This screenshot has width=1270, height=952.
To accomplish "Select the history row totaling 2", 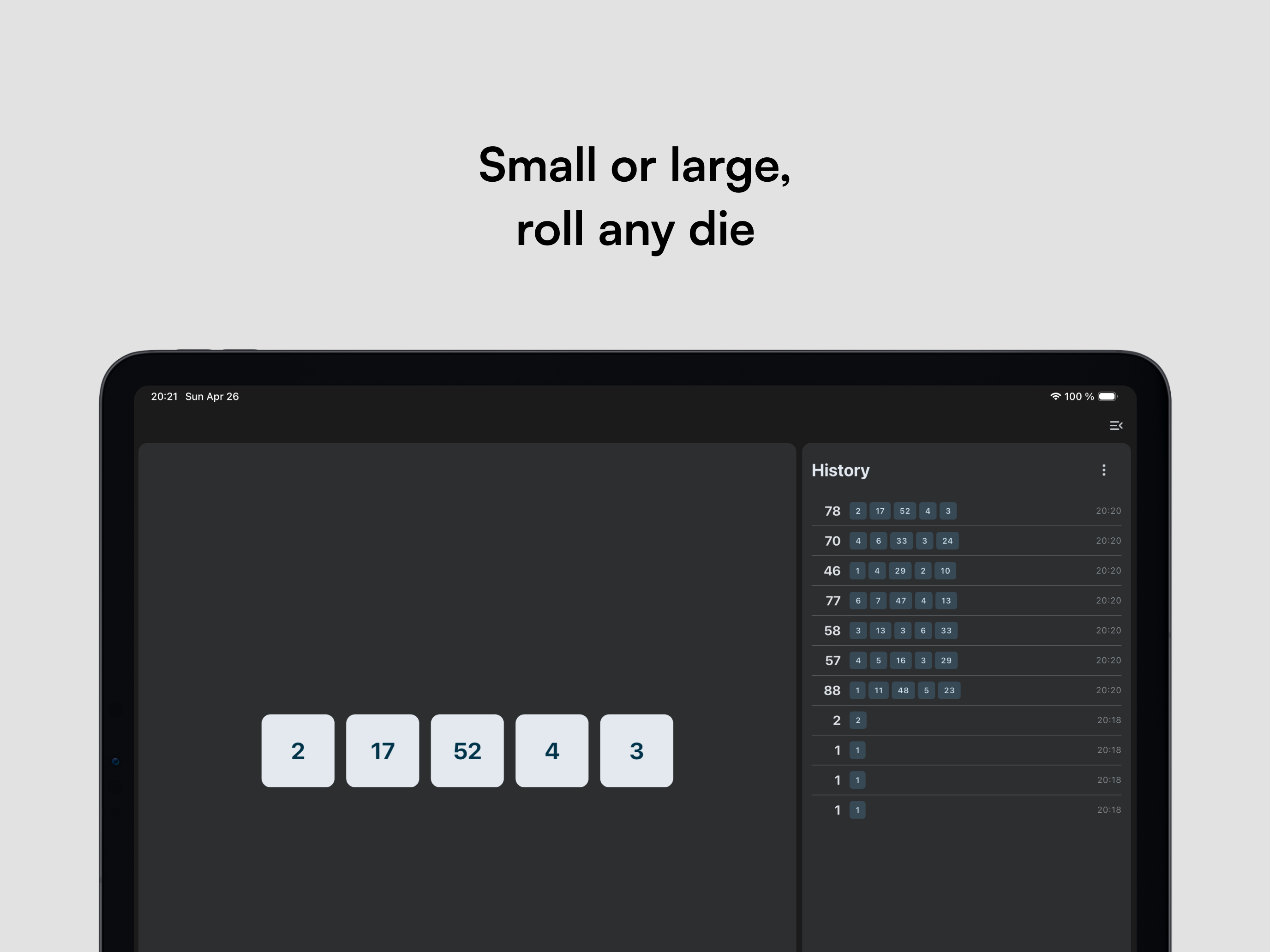I will click(966, 720).
